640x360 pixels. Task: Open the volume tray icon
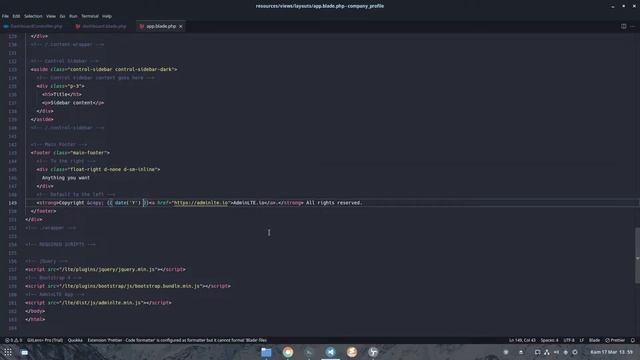pyautogui.click(x=556, y=352)
